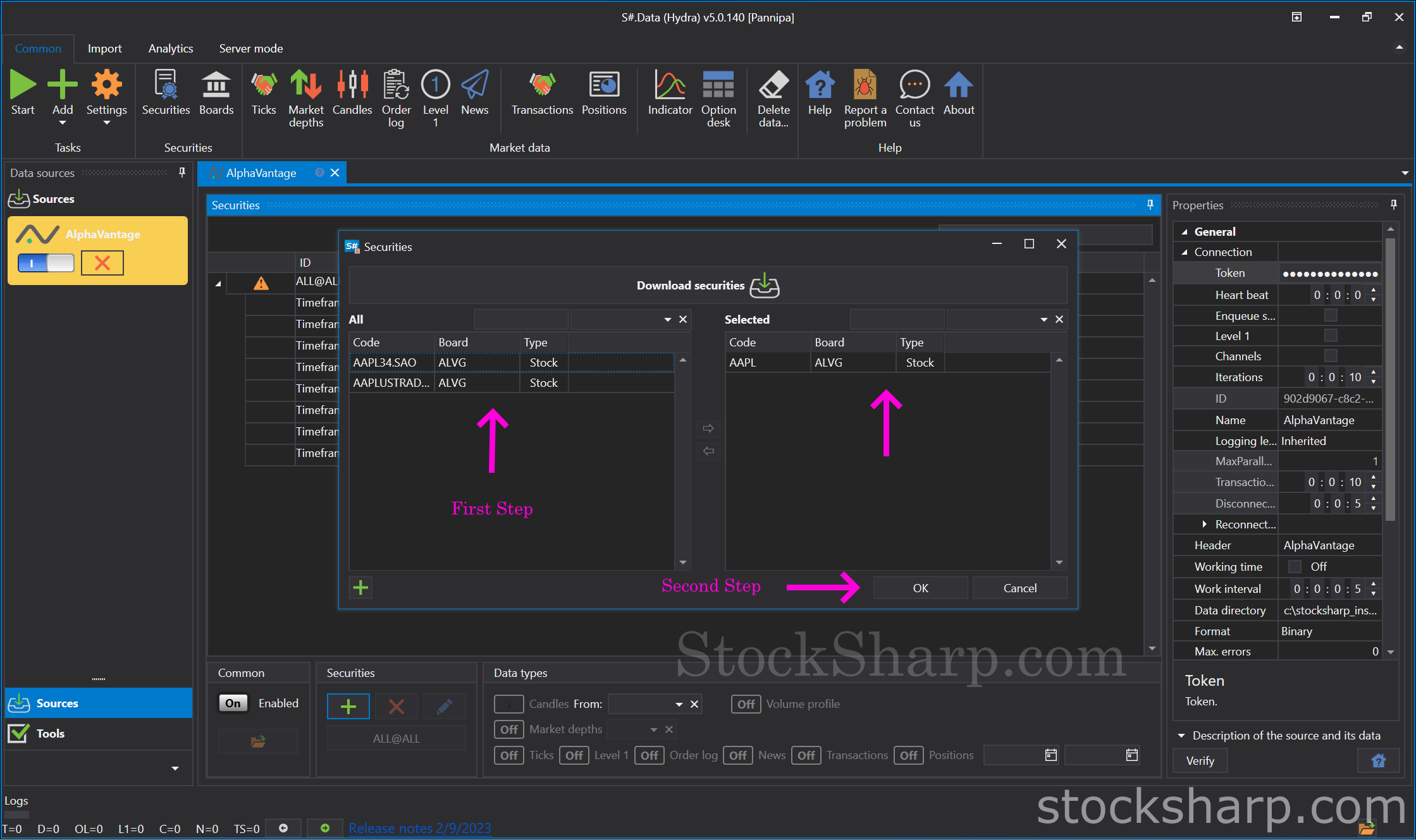Open the Help icon
This screenshot has width=1416, height=840.
820,85
